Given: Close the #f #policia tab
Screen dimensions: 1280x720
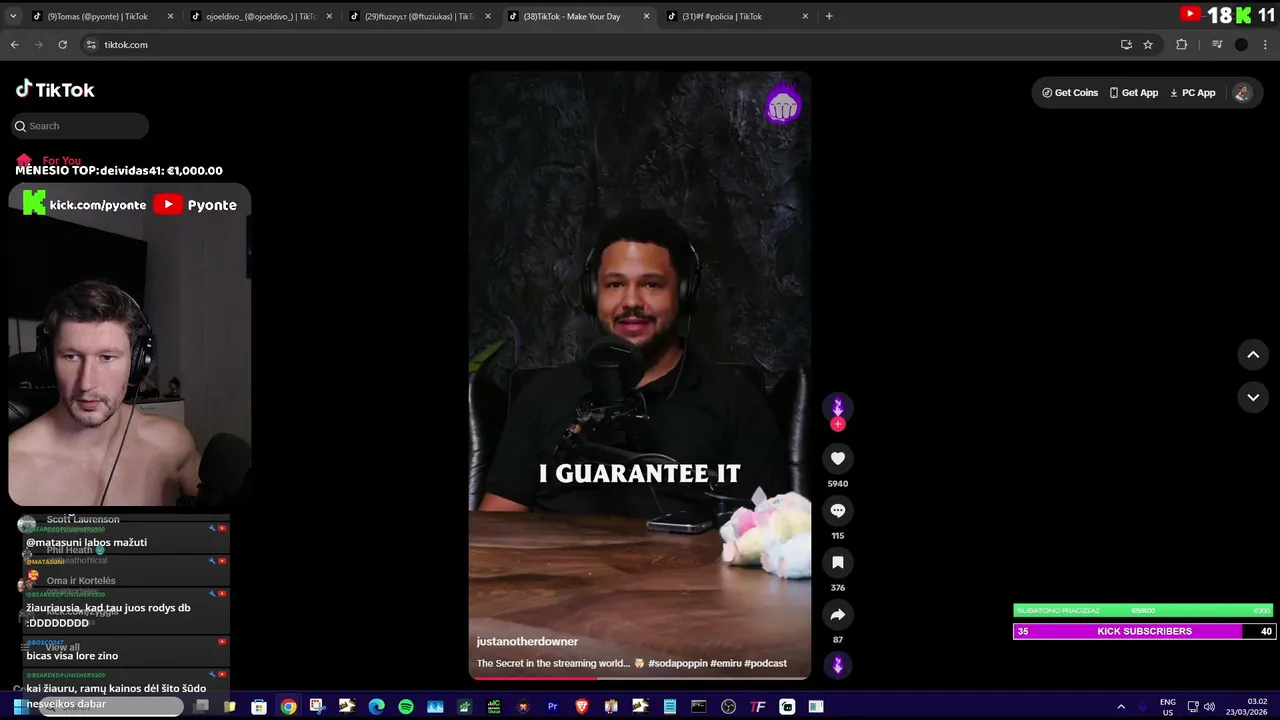Looking at the screenshot, I should pyautogui.click(x=805, y=16).
